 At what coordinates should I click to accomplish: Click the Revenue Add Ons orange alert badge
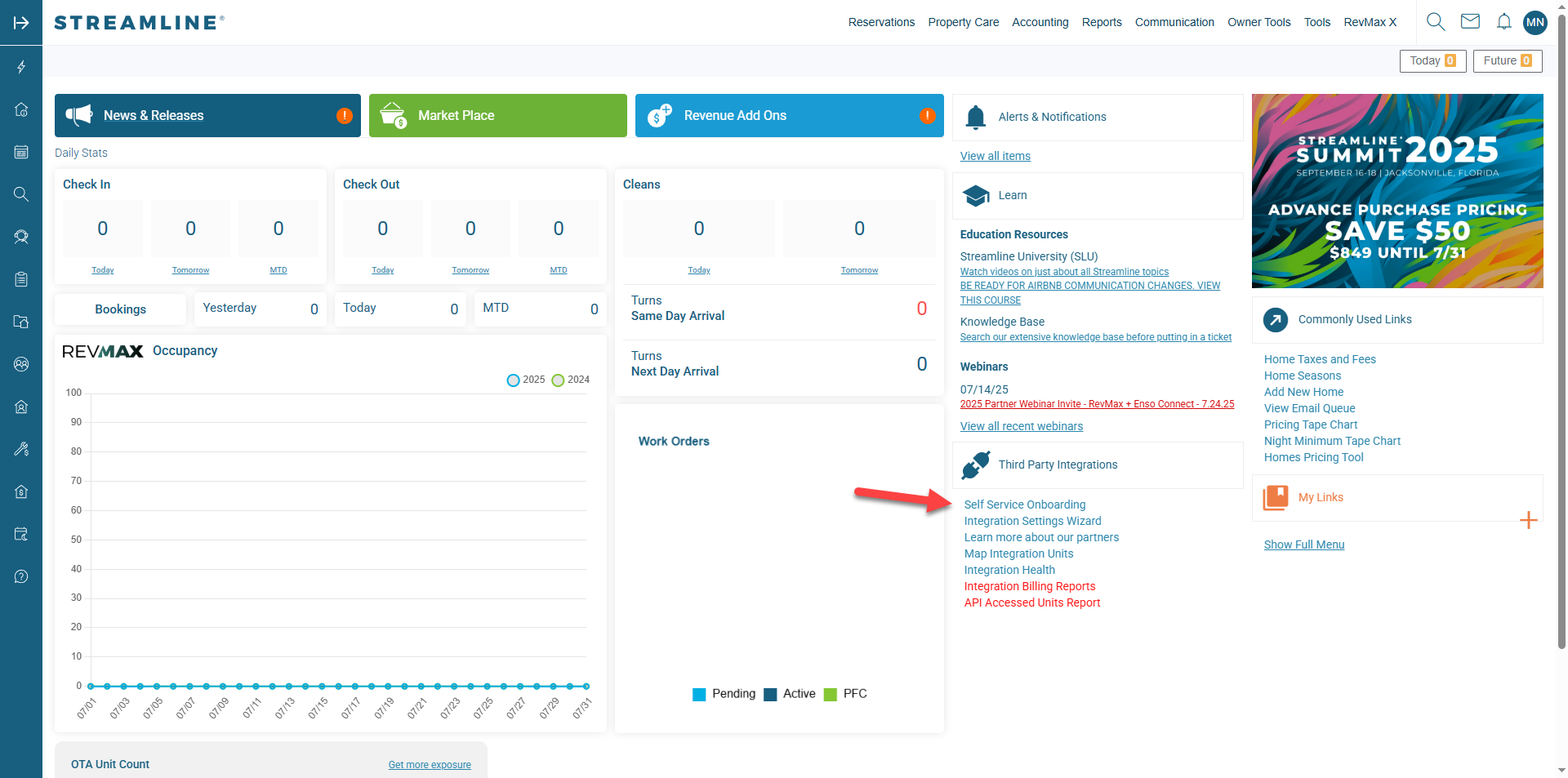[x=927, y=116]
